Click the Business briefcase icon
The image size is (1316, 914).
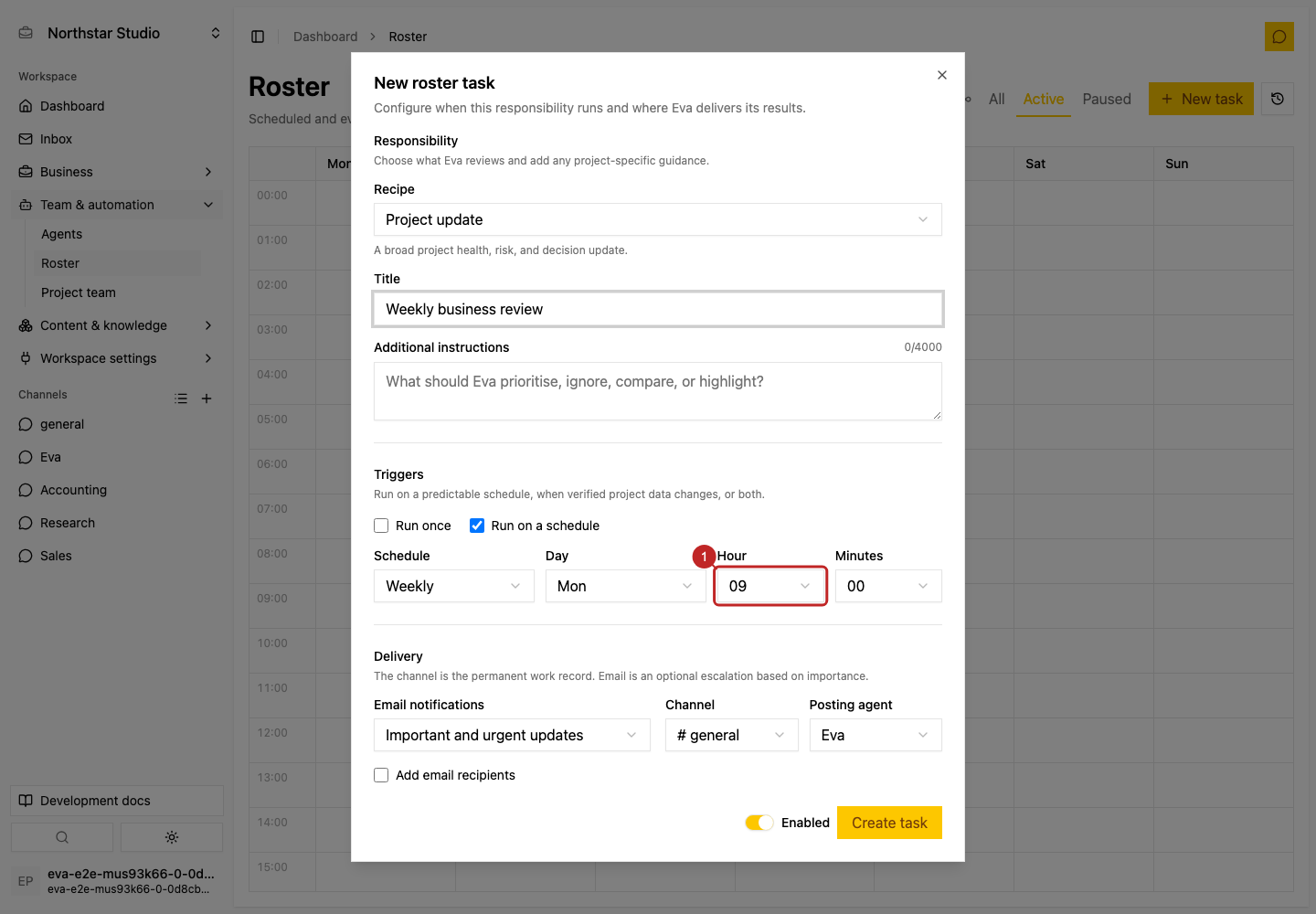(26, 172)
